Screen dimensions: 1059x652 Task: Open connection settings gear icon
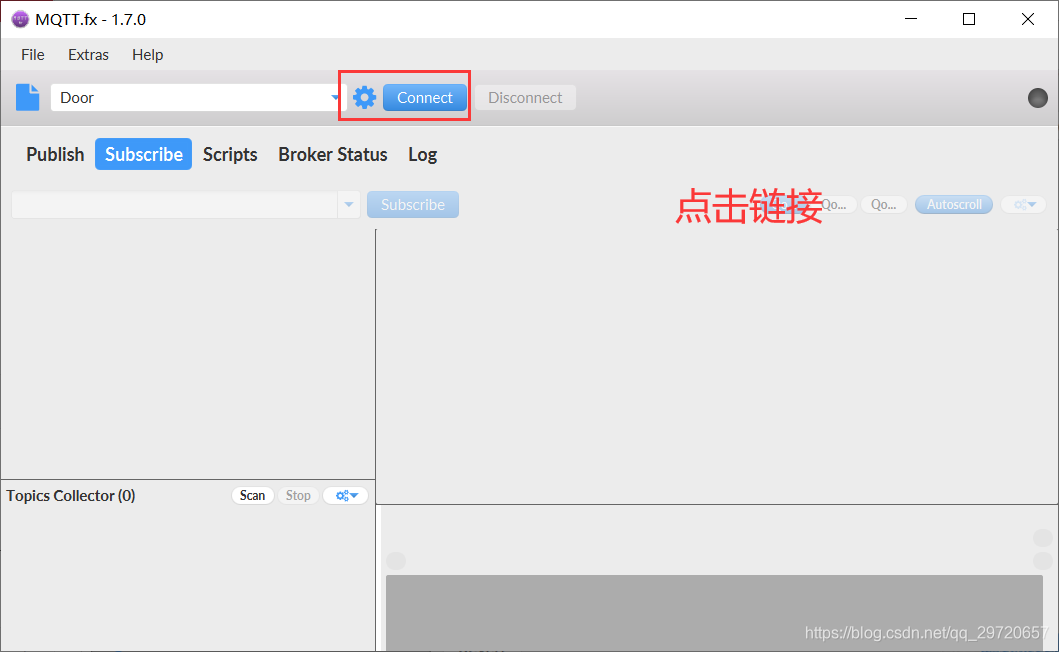pos(365,97)
